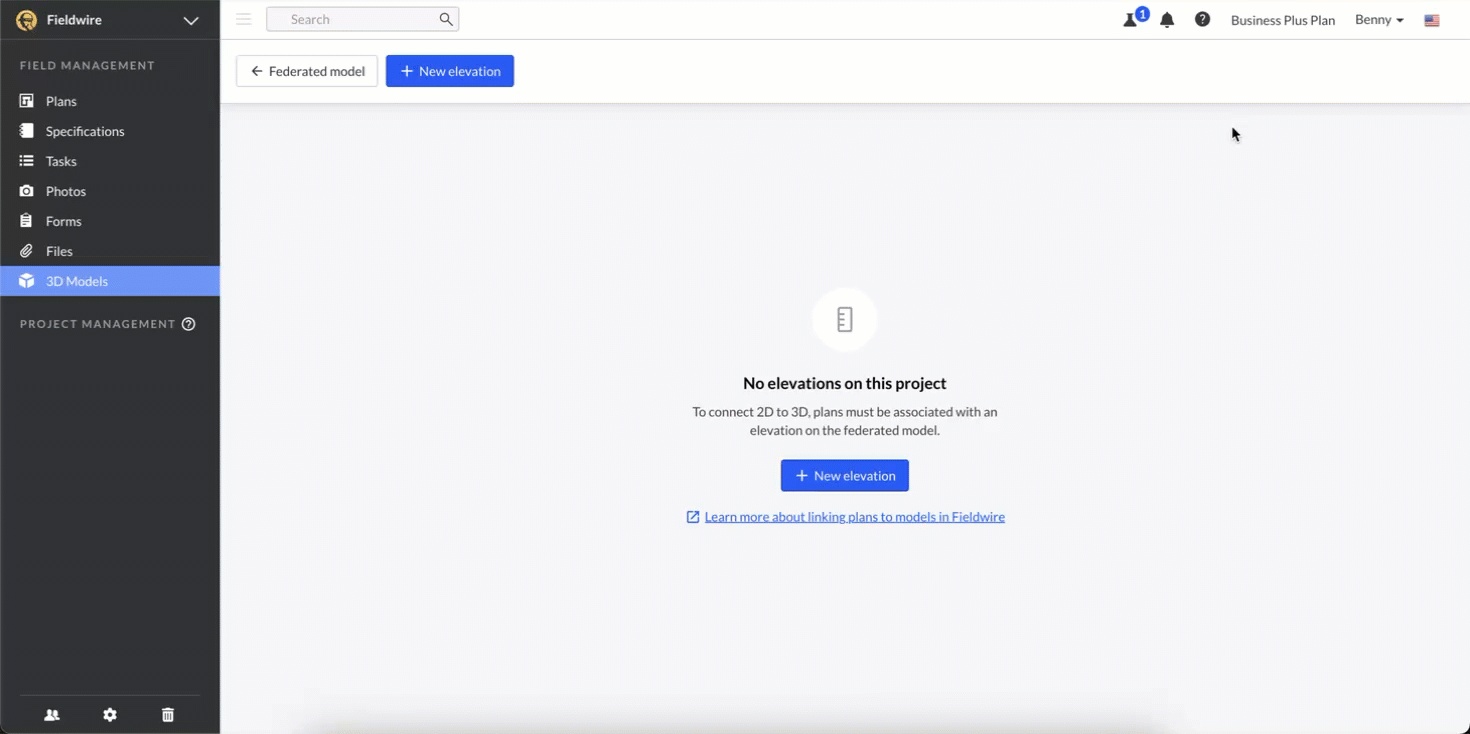1470x734 pixels.
Task: Open Tasks in the sidebar
Action: coord(61,161)
